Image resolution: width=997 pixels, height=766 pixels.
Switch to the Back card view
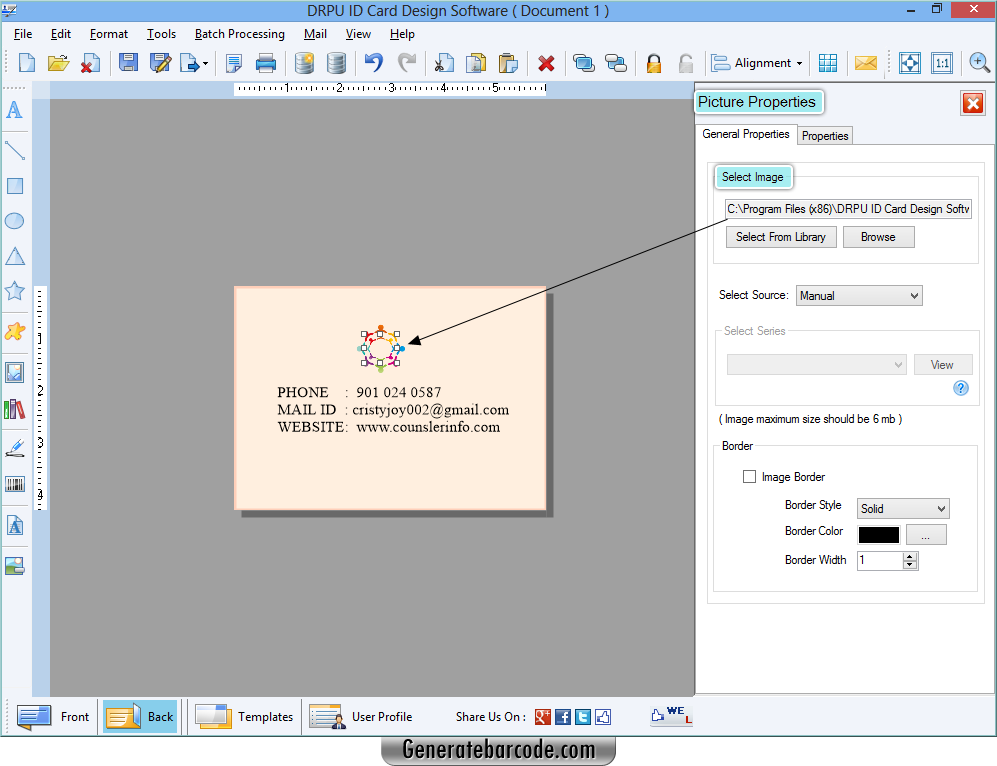(140, 716)
